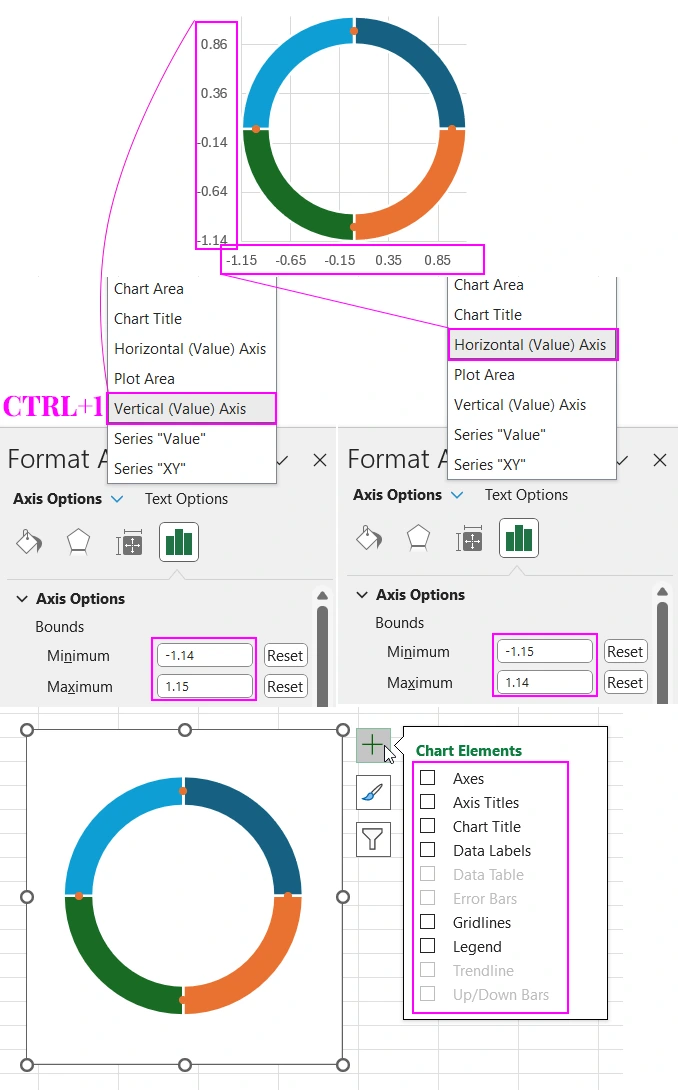The height and width of the screenshot is (1090, 678).
Task: Enable the Axes checkbox
Action: pyautogui.click(x=428, y=778)
